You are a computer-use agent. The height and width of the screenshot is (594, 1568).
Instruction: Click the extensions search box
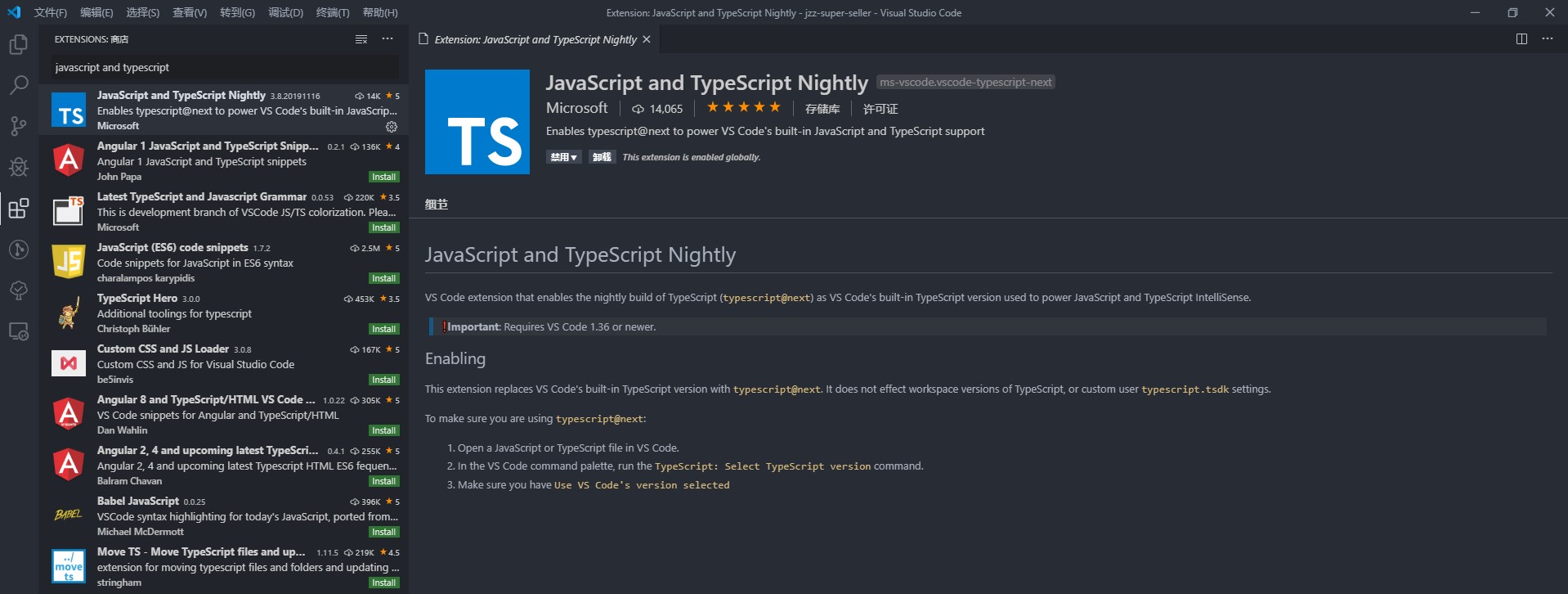pyautogui.click(x=224, y=67)
